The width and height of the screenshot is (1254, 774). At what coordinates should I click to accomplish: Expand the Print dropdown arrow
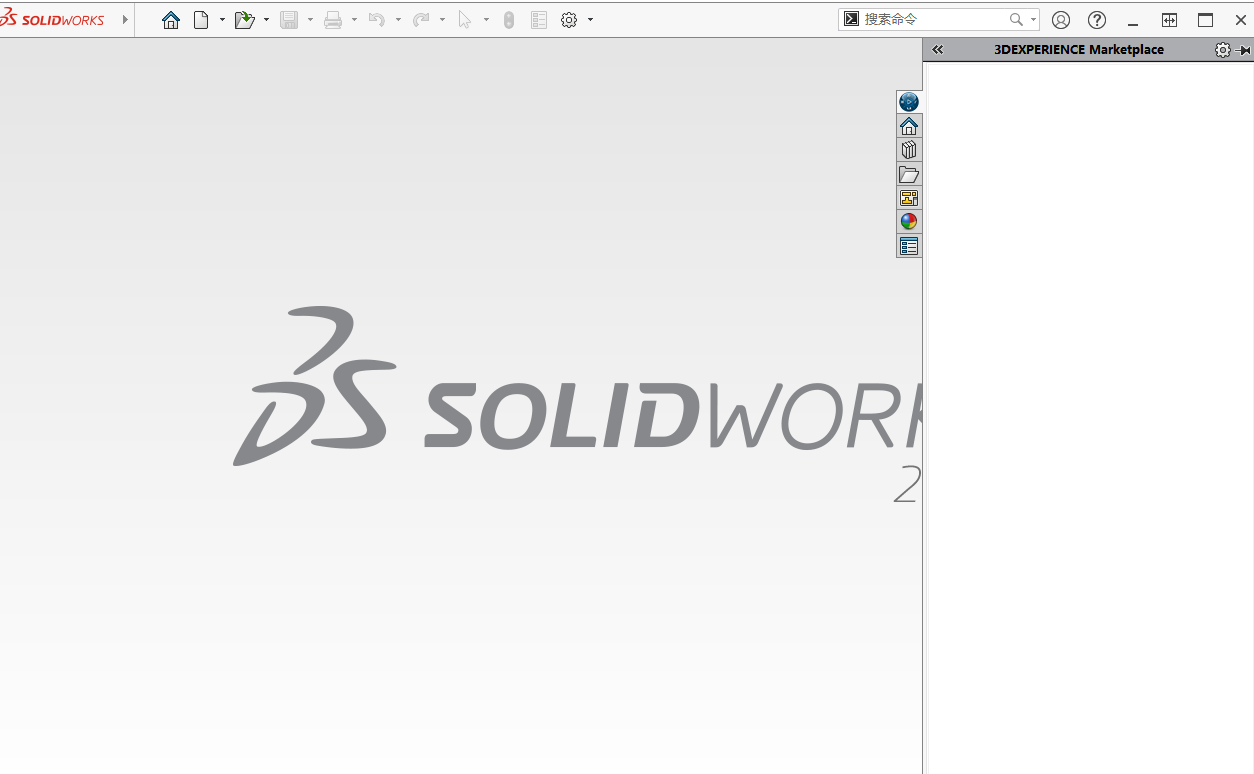coord(354,20)
